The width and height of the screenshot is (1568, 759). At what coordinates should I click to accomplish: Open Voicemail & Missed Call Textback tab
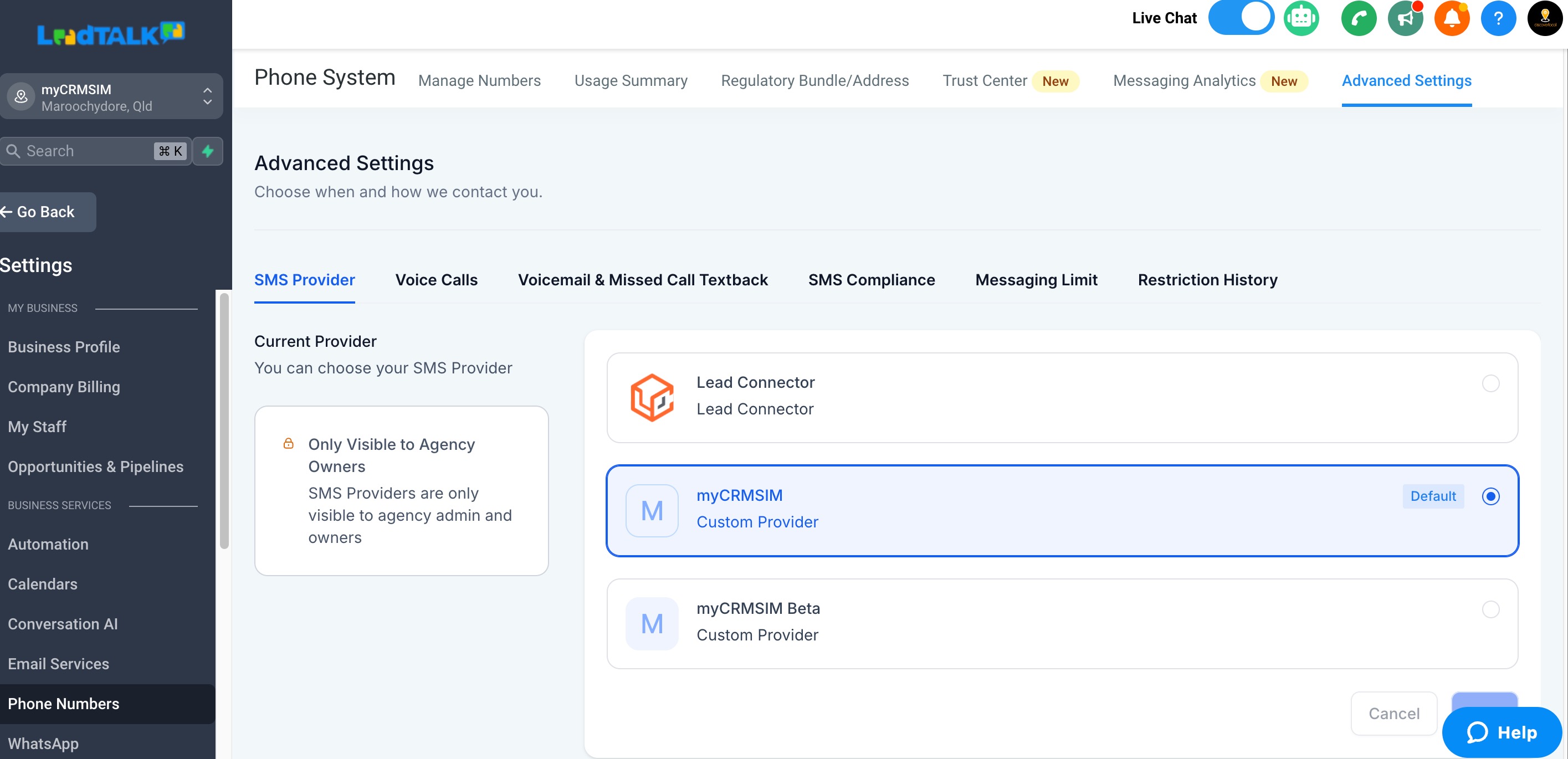click(643, 279)
